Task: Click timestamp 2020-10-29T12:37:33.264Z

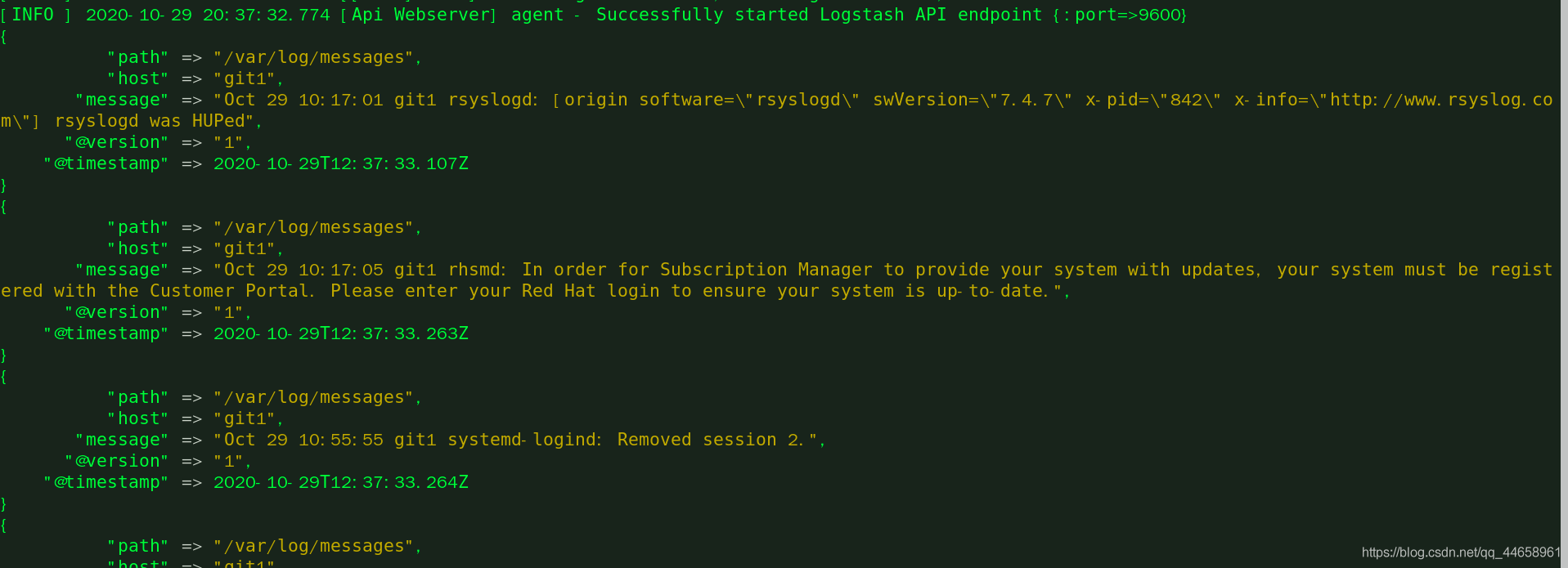Action: click(341, 482)
